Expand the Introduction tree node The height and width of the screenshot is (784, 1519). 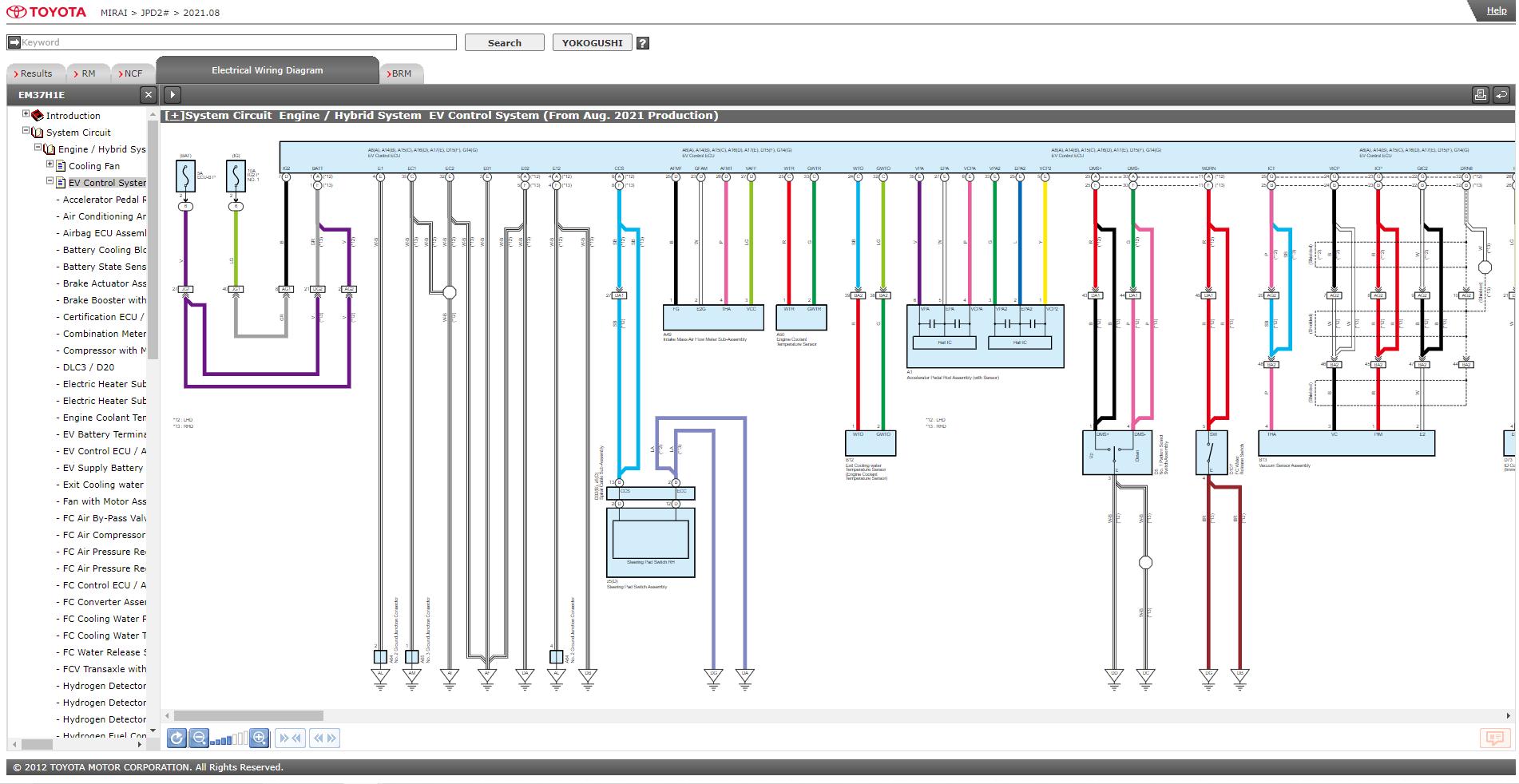[x=26, y=114]
